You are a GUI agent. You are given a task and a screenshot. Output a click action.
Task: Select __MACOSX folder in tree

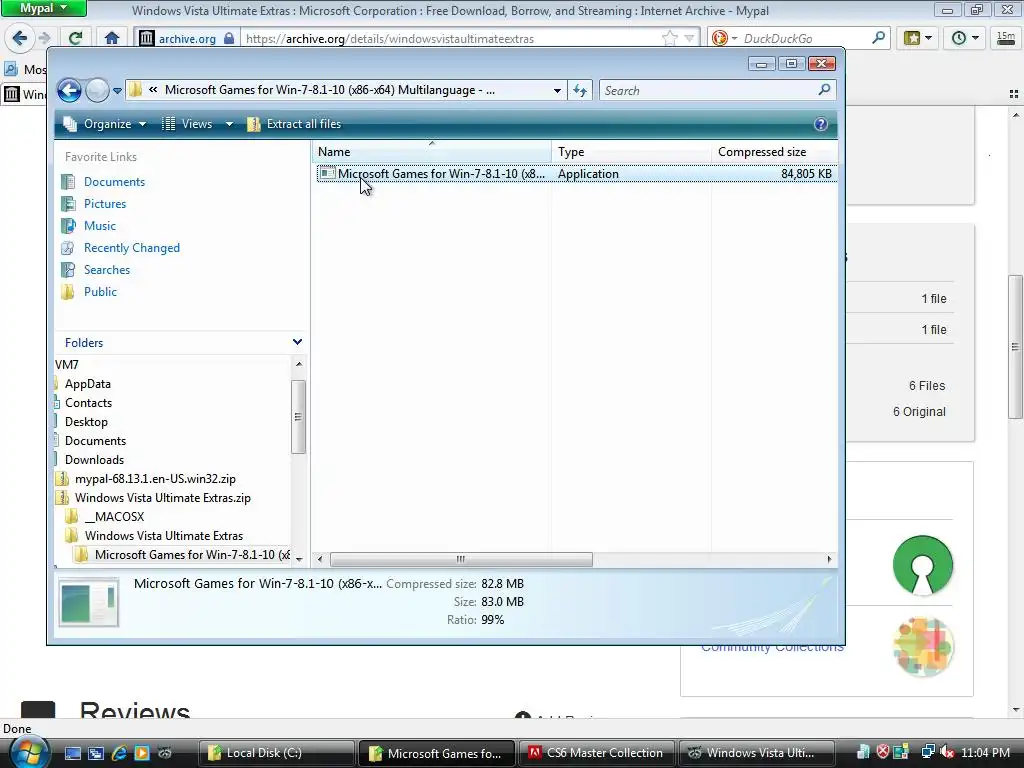pos(114,517)
